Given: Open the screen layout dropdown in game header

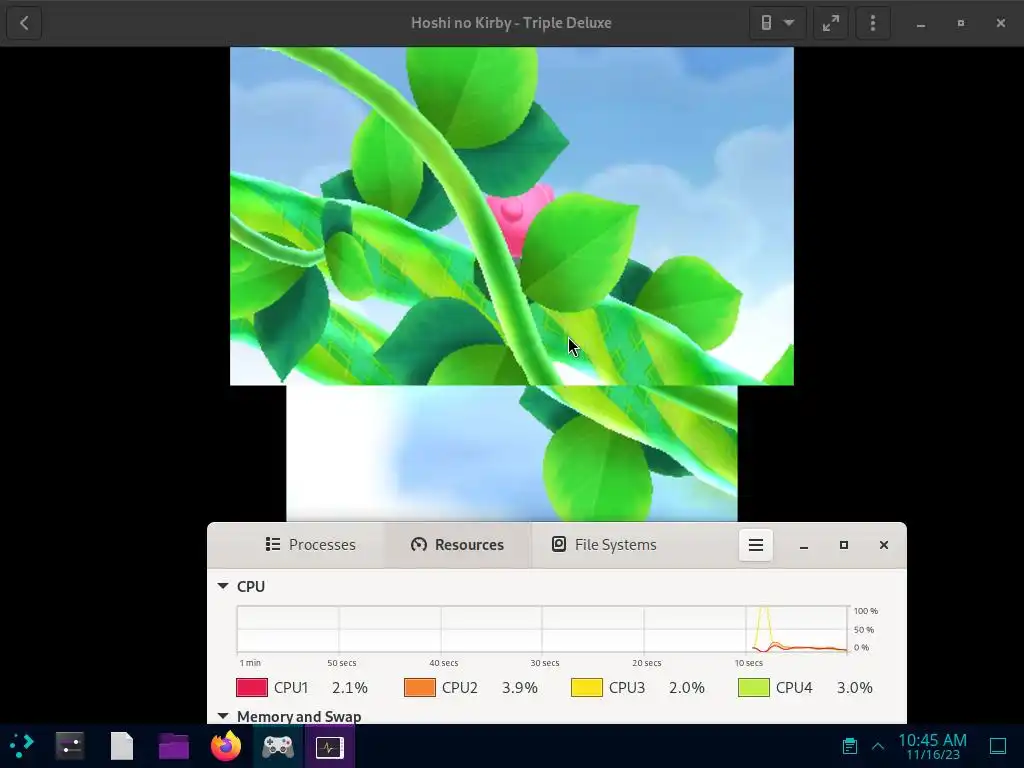Looking at the screenshot, I should point(777,23).
